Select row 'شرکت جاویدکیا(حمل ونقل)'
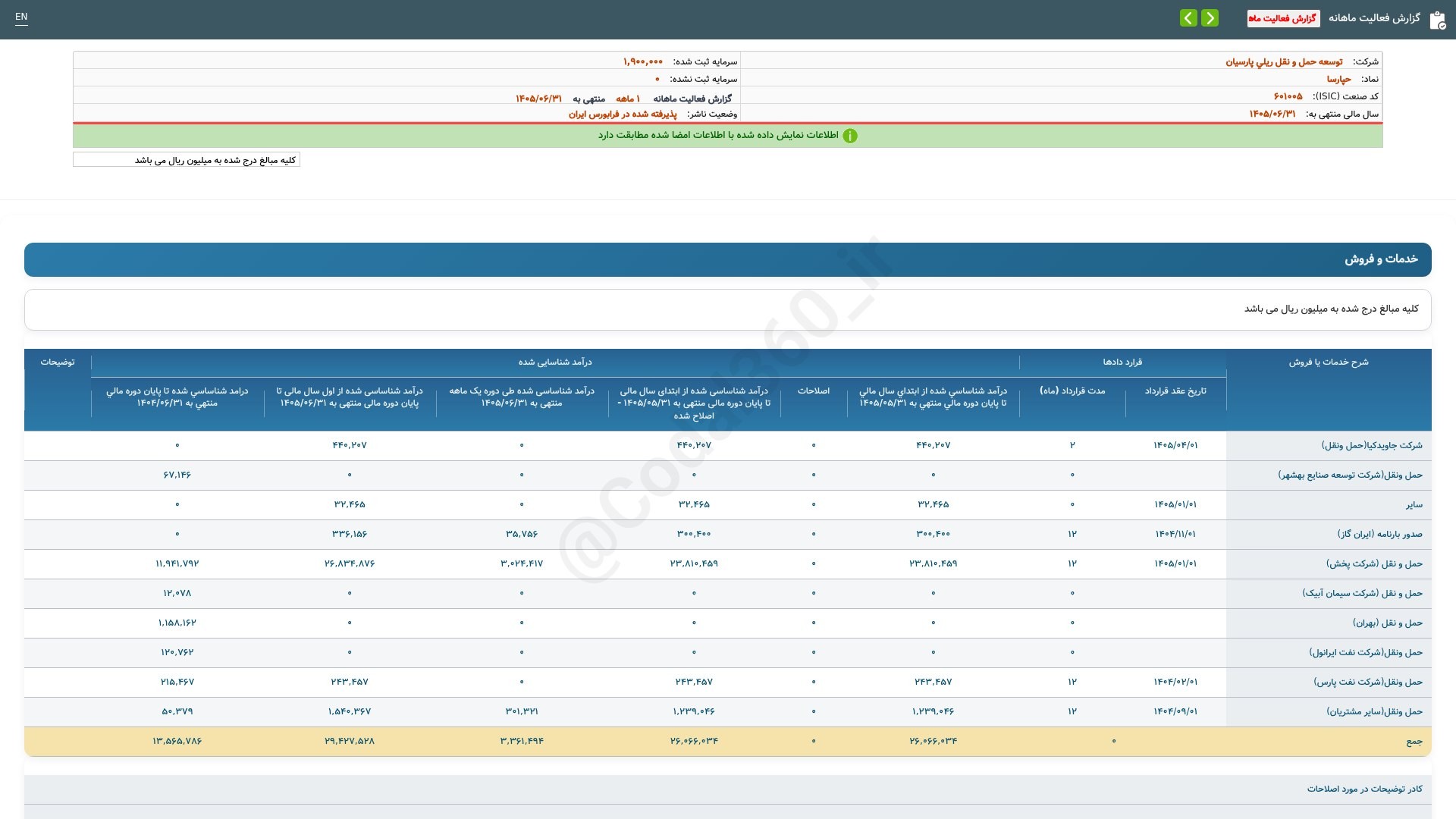 coord(1372,445)
